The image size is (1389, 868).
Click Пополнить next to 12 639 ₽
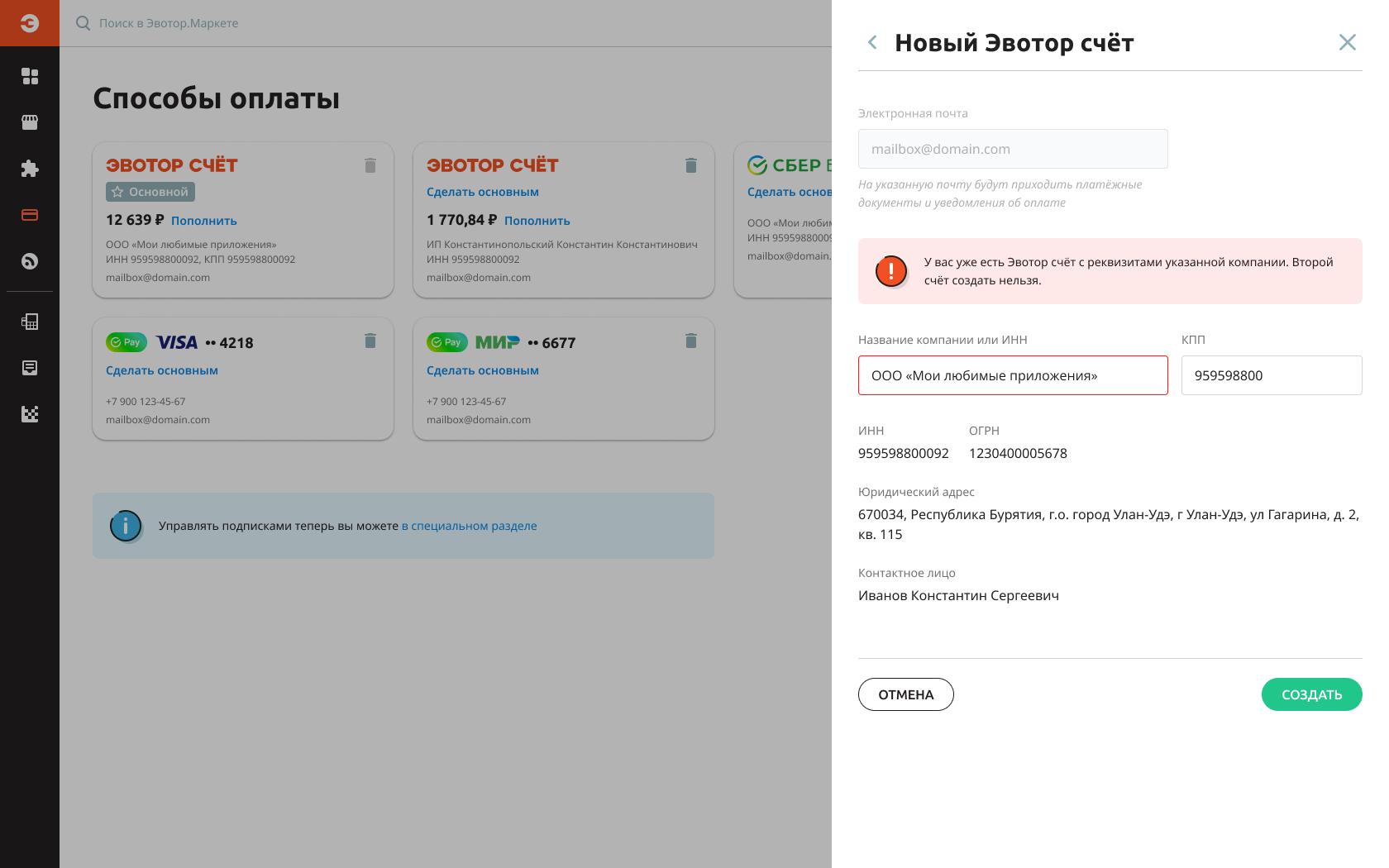(204, 221)
